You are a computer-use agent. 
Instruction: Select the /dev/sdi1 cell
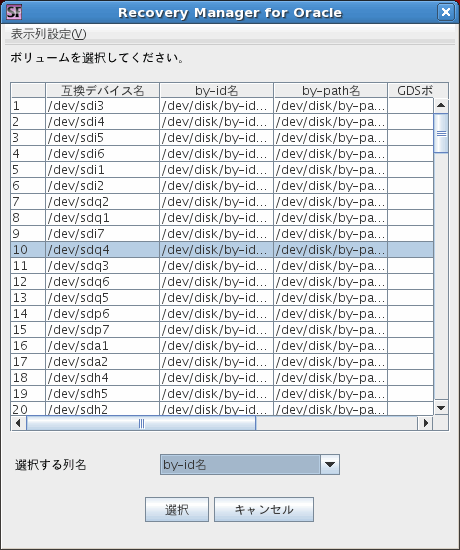click(x=102, y=170)
